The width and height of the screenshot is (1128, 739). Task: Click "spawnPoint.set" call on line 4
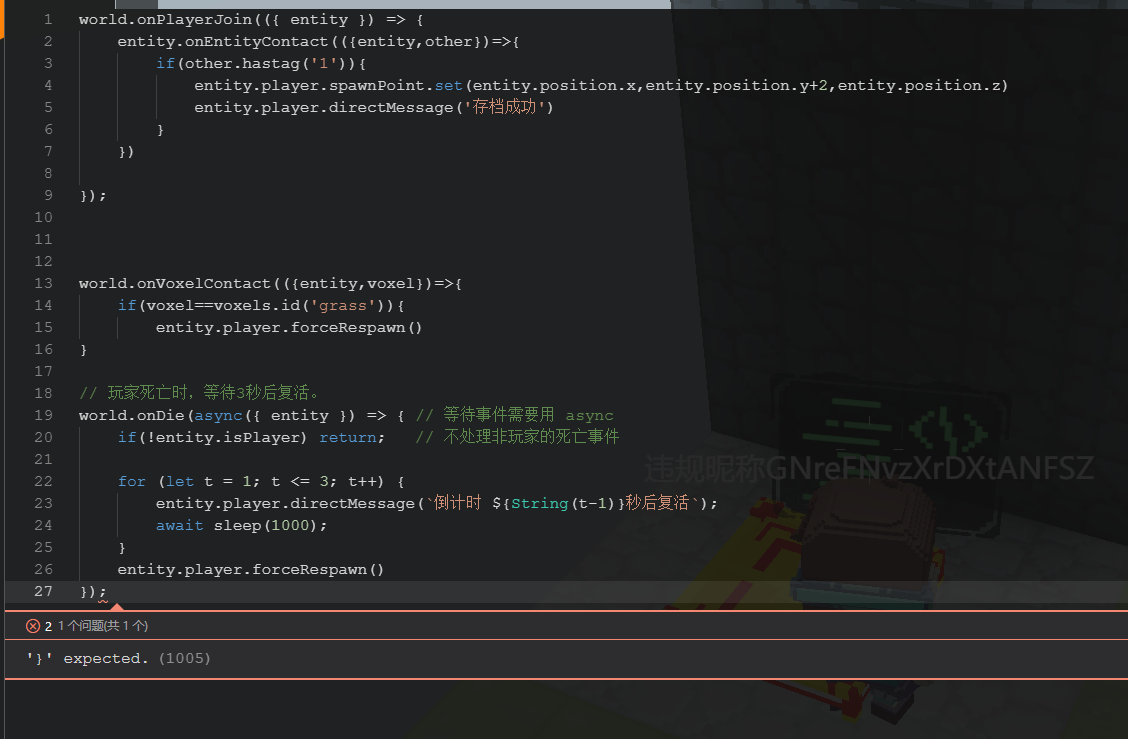point(396,86)
